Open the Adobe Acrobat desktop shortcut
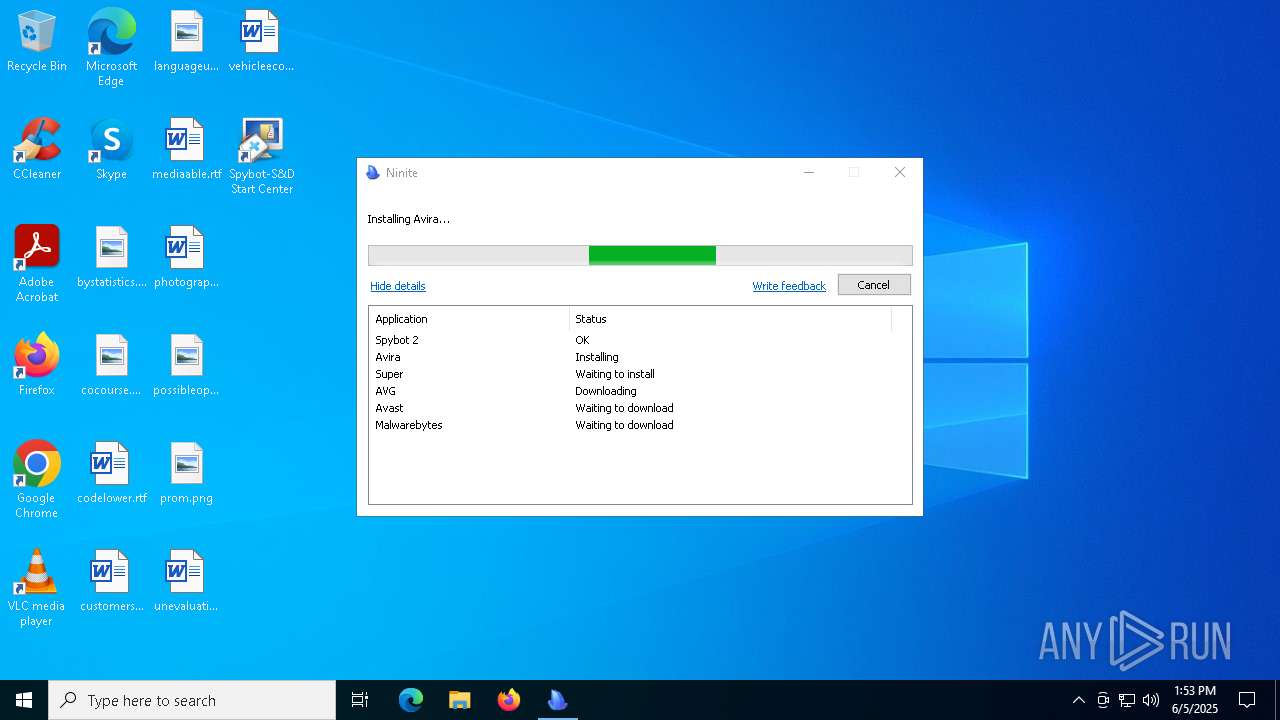The image size is (1280, 720). (37, 265)
